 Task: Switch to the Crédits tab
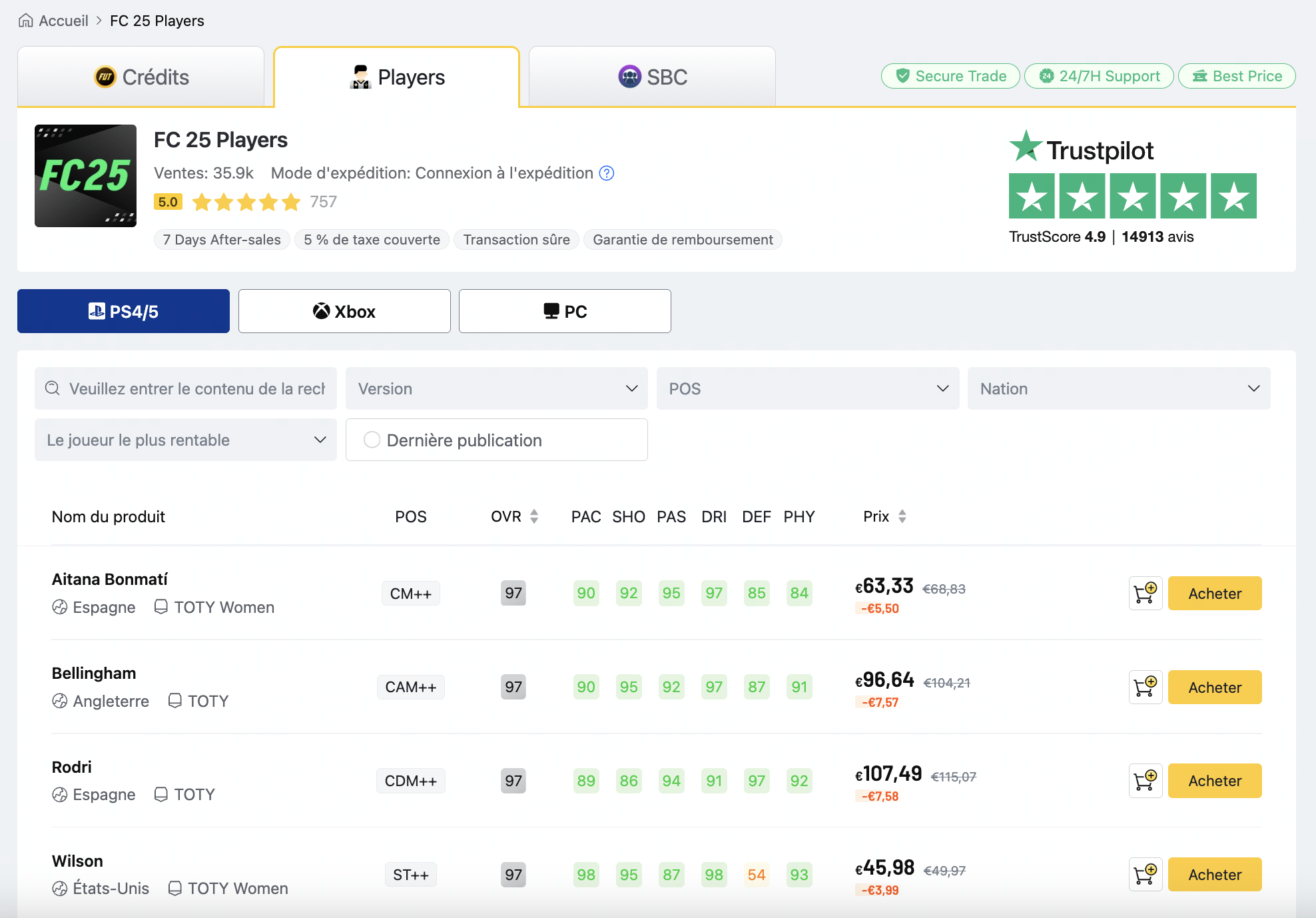coord(141,77)
